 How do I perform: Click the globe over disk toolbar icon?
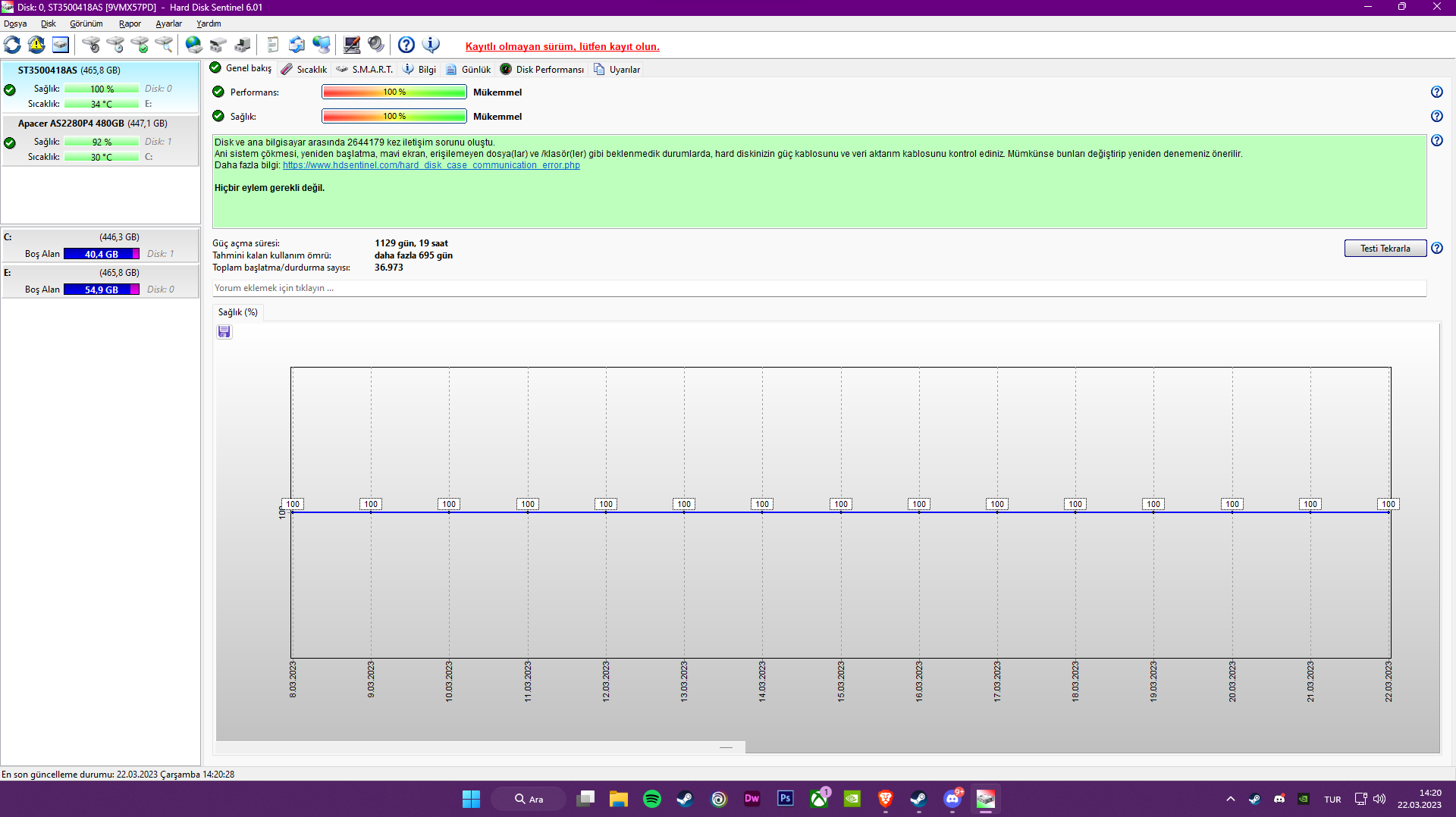point(194,45)
